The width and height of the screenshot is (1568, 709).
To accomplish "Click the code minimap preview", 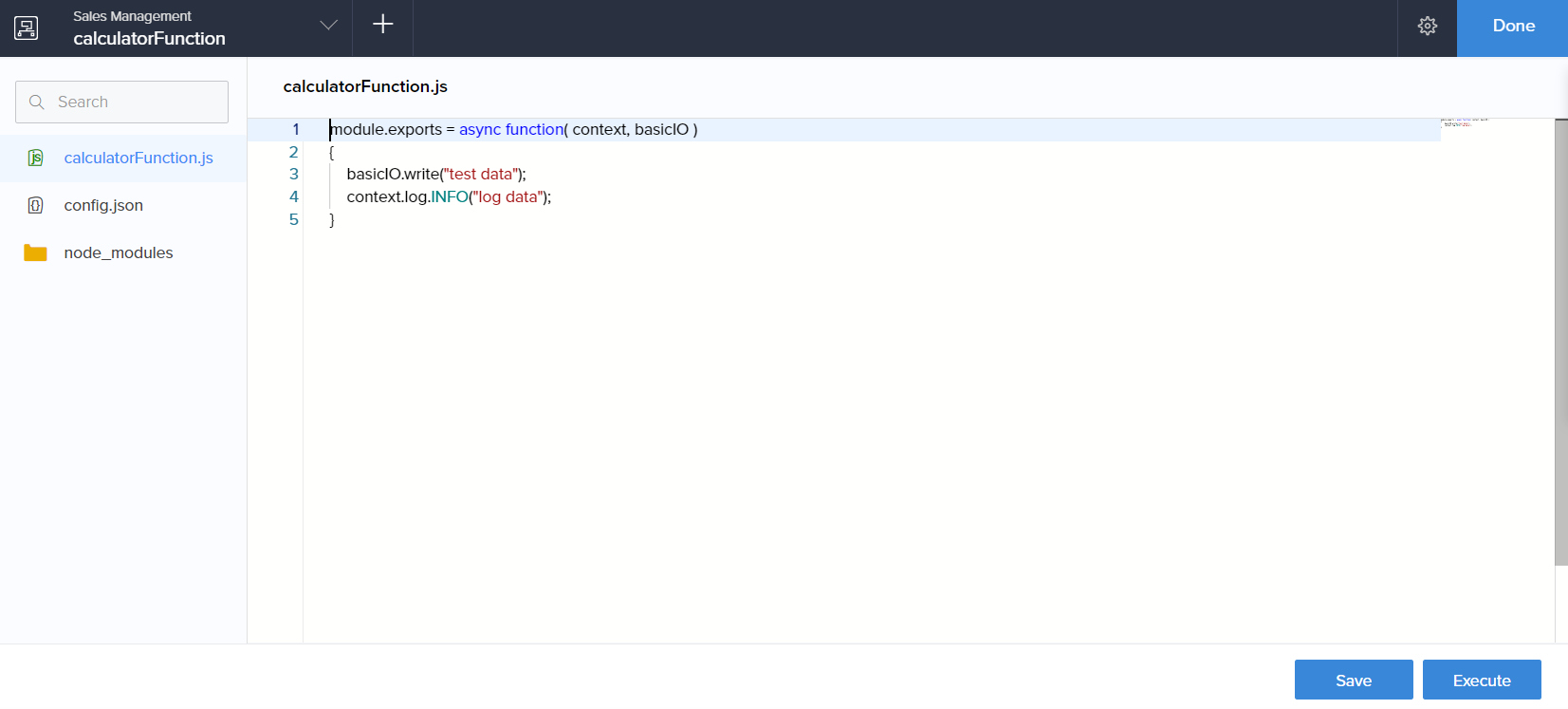I will pyautogui.click(x=1464, y=122).
